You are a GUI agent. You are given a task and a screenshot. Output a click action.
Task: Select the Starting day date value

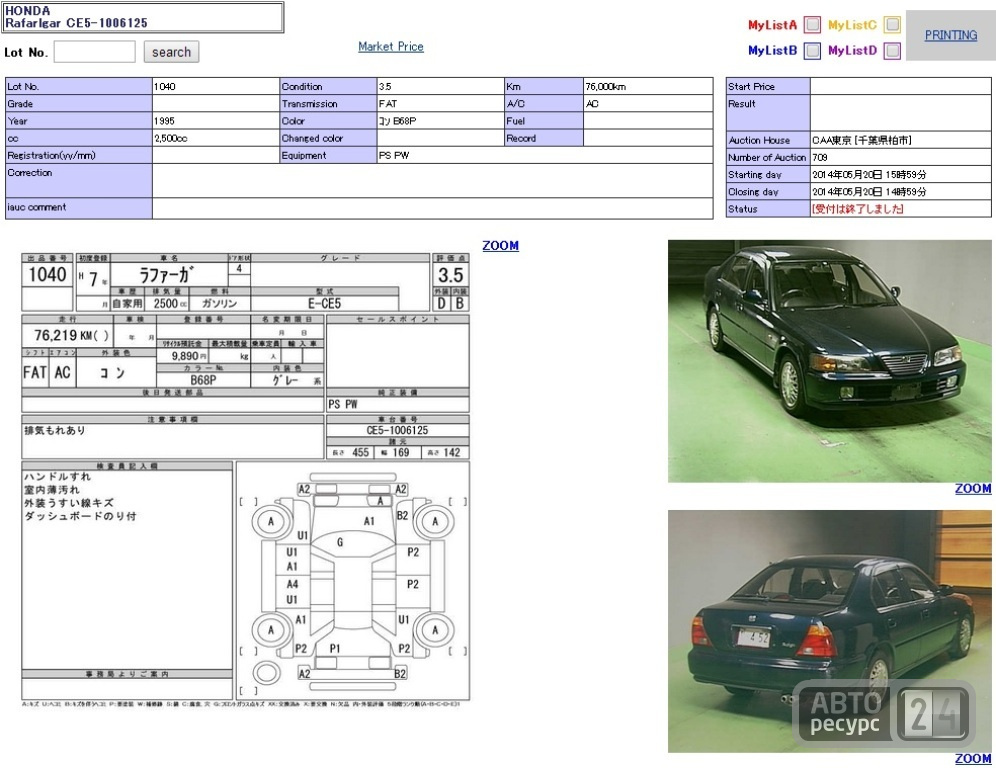tap(869, 174)
